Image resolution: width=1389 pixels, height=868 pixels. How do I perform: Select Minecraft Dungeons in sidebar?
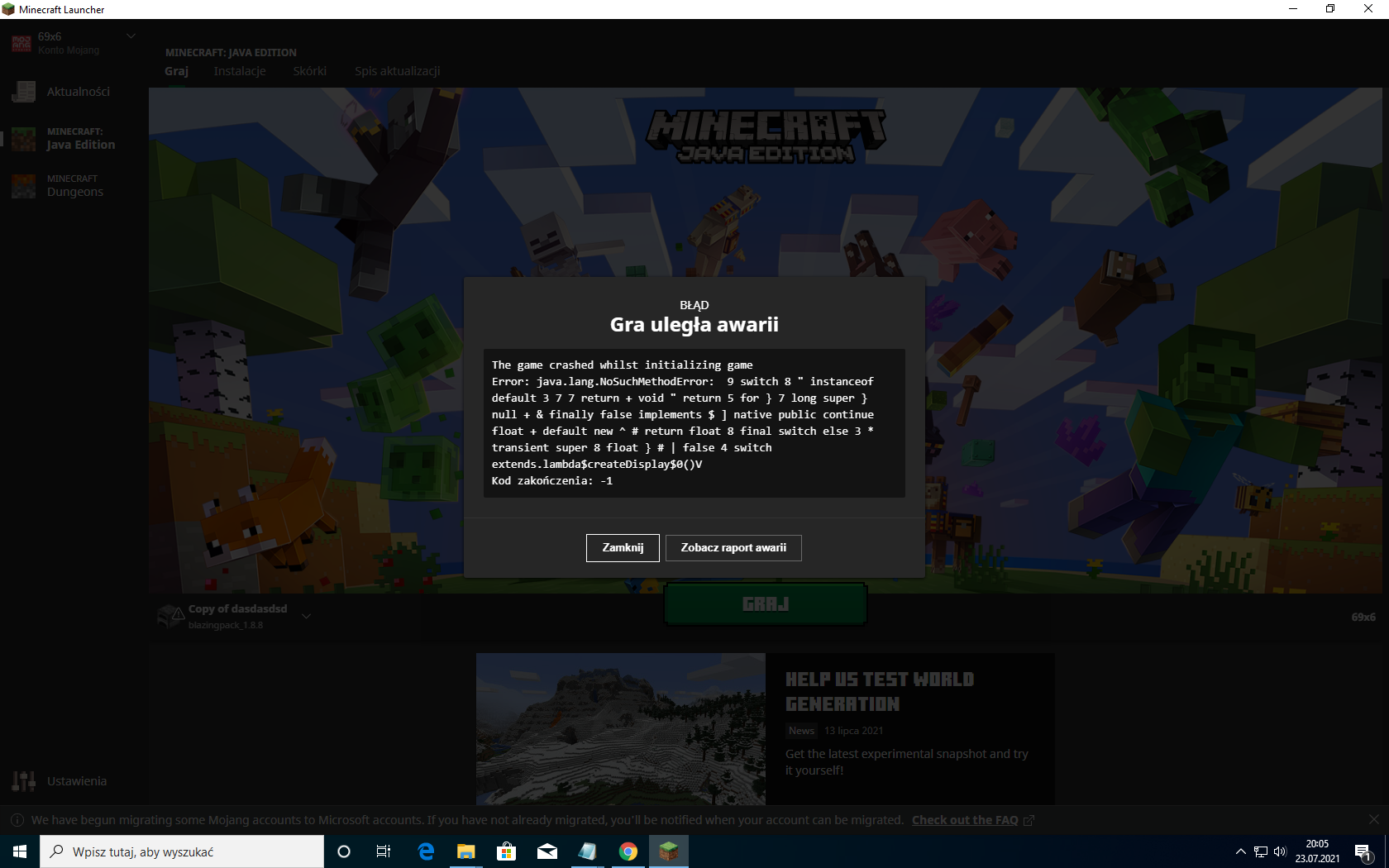tap(74, 186)
